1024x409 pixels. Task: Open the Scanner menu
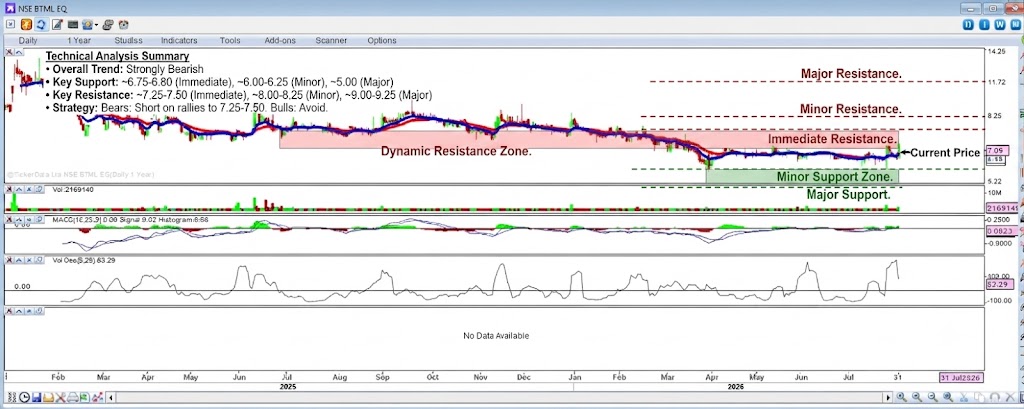tap(331, 41)
